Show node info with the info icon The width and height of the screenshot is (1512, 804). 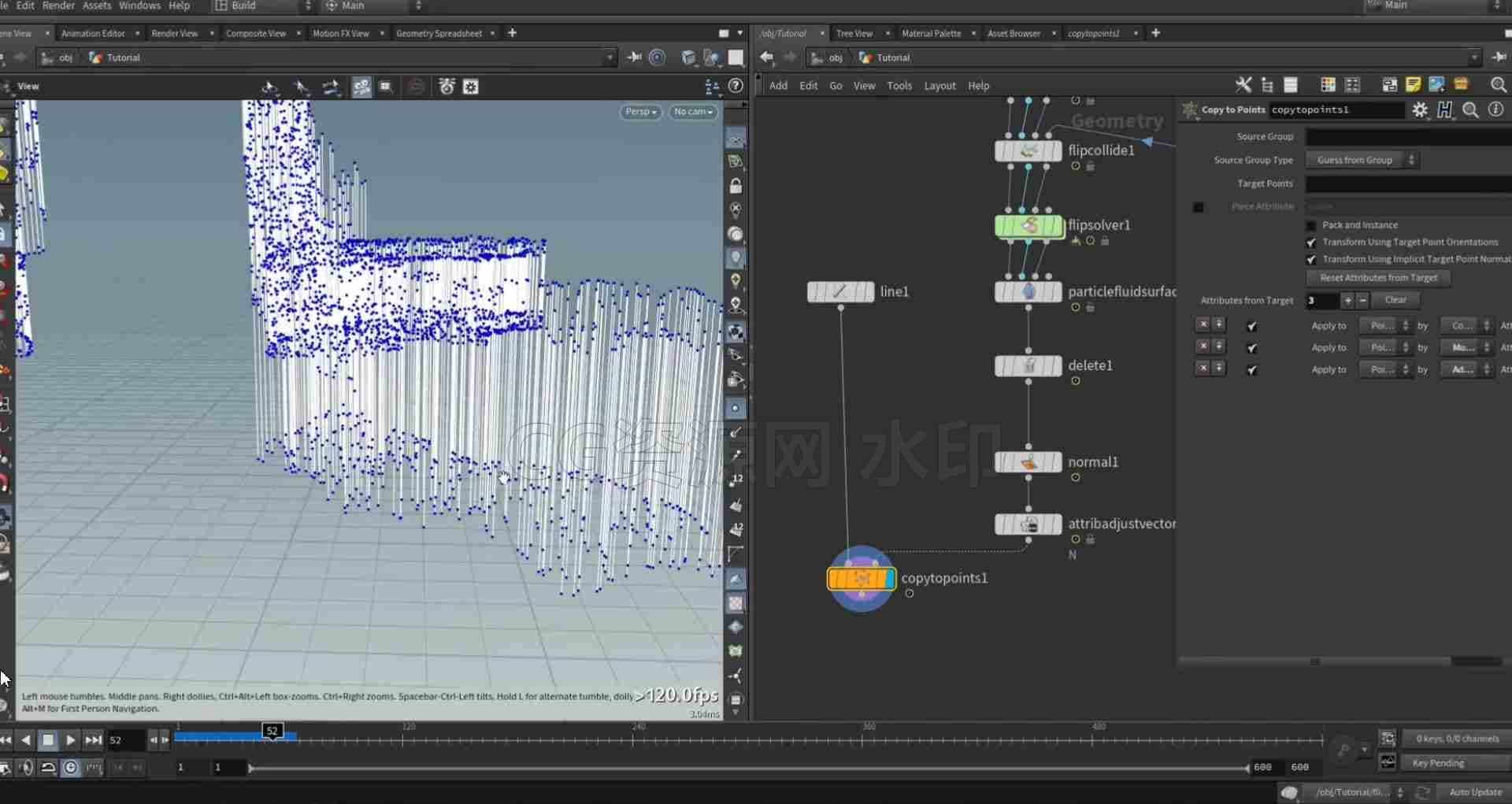coord(1495,110)
